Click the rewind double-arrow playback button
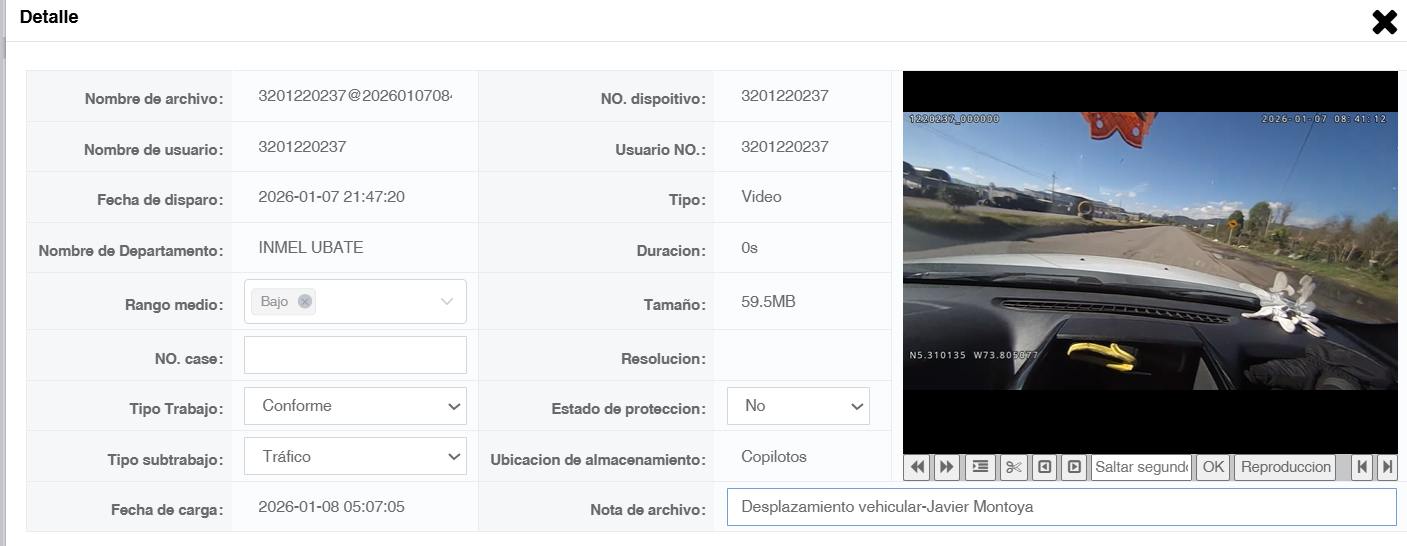The width and height of the screenshot is (1407, 546). click(917, 467)
